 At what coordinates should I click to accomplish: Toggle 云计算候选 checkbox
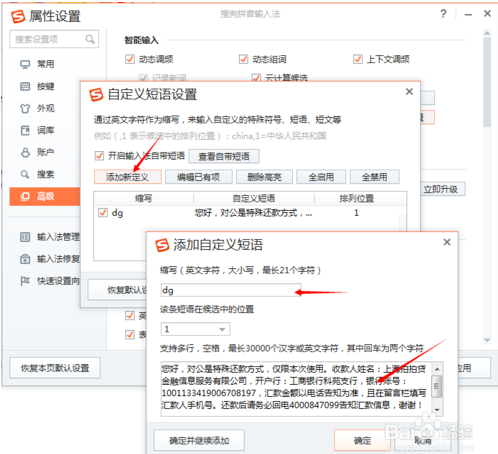coord(256,78)
